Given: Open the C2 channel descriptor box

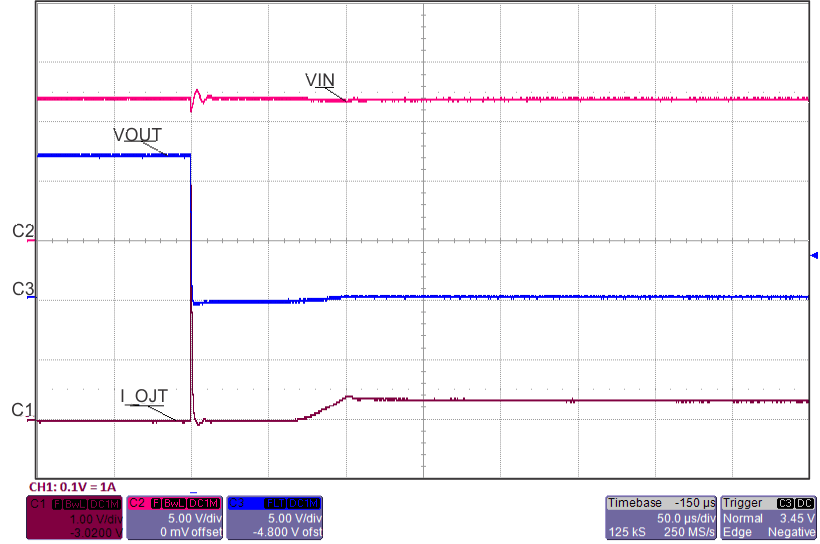Looking at the screenshot, I should click(175, 518).
